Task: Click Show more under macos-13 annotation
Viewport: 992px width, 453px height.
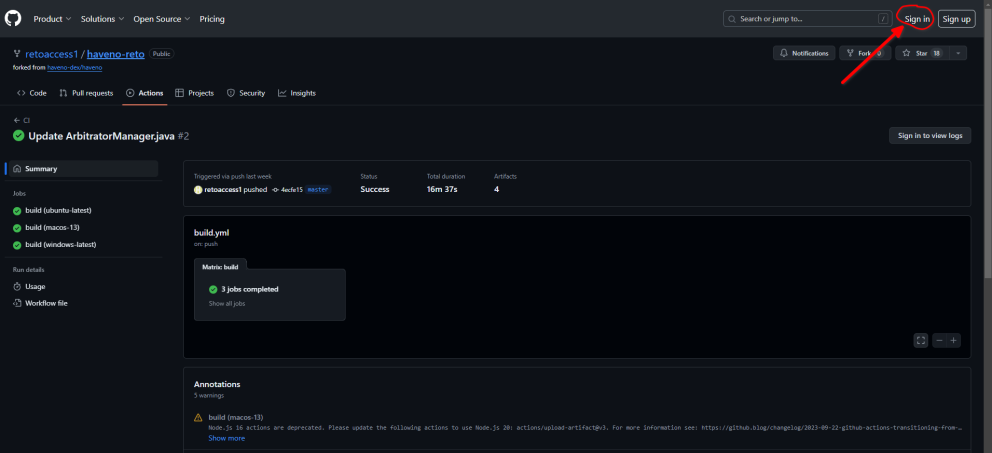Action: point(226,438)
